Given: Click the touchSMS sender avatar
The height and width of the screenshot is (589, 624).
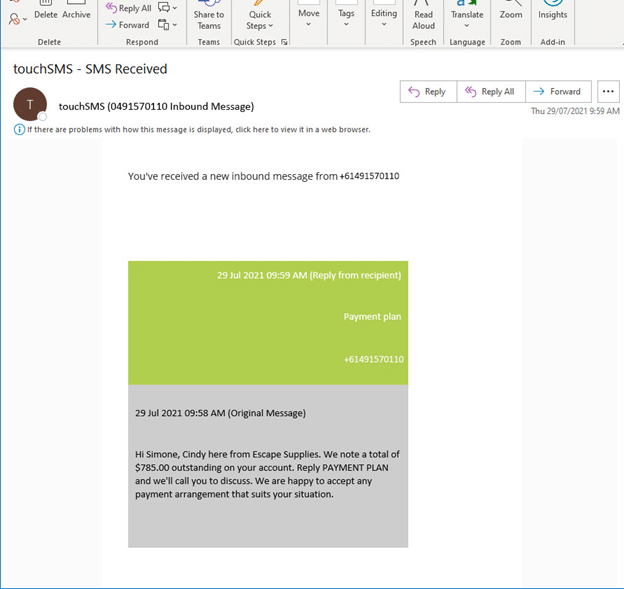Looking at the screenshot, I should [x=30, y=105].
